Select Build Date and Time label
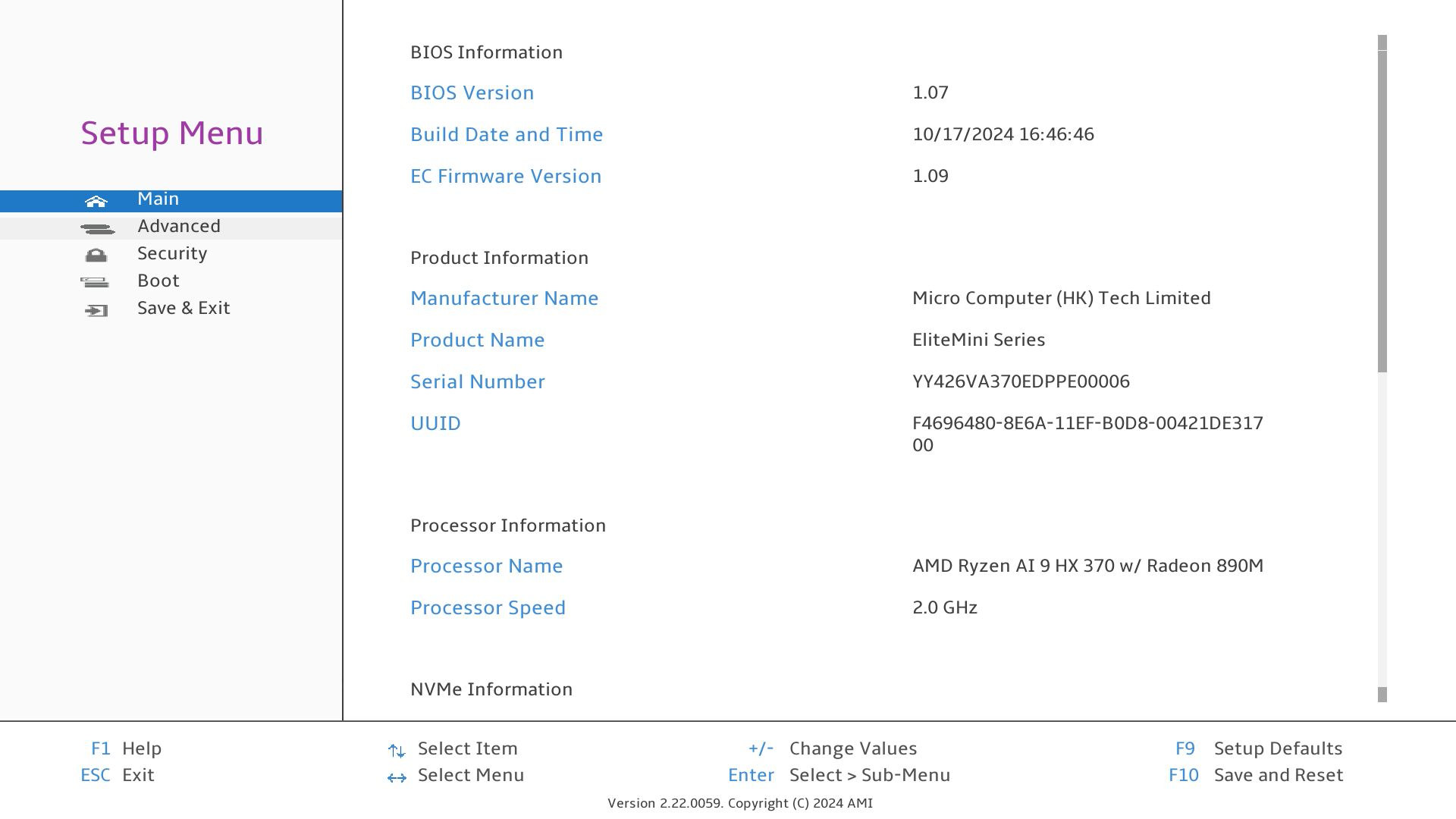Screen dimensions: 1456x819 (x=507, y=134)
